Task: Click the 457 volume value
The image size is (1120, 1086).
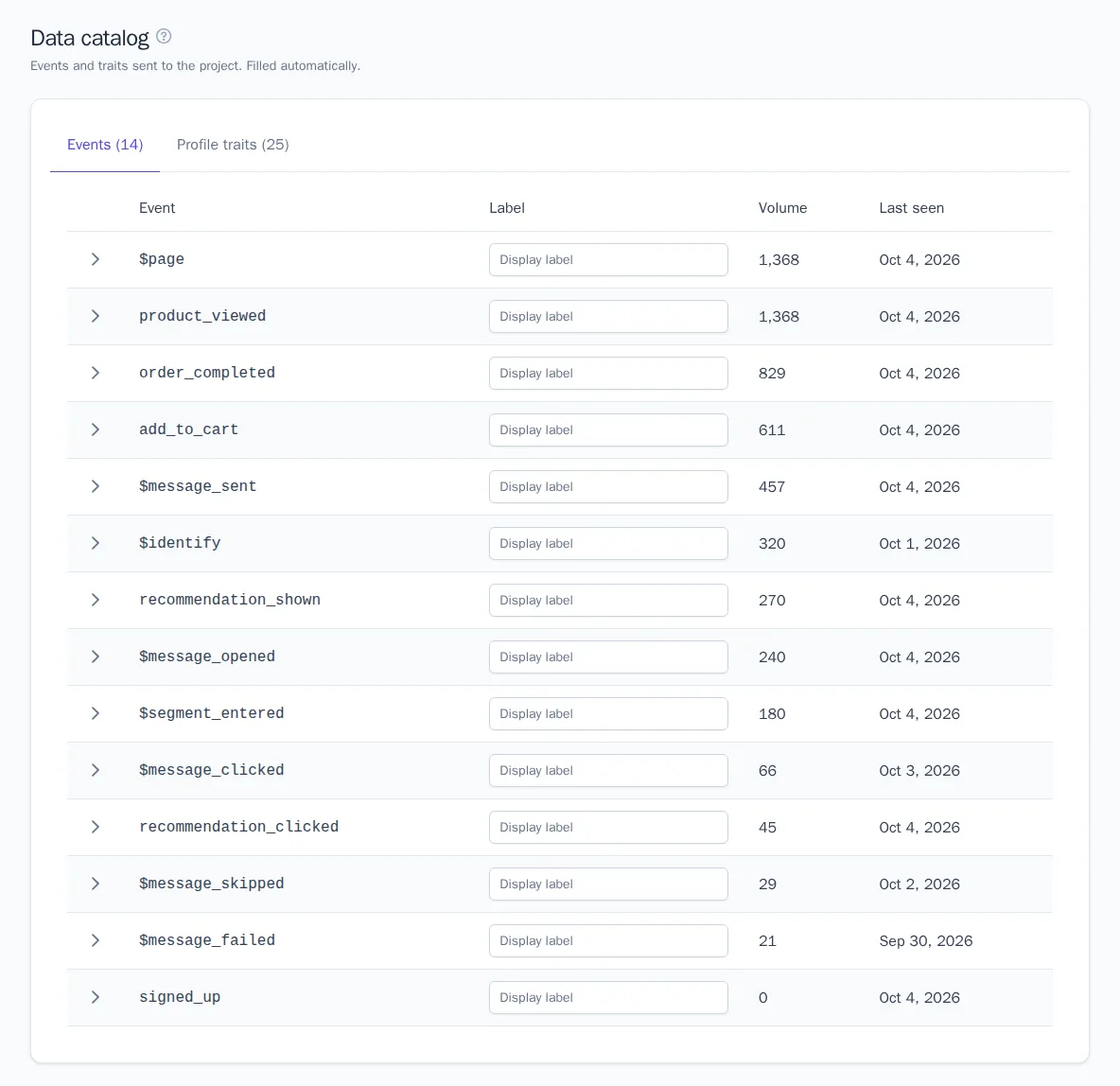Action: click(x=772, y=486)
